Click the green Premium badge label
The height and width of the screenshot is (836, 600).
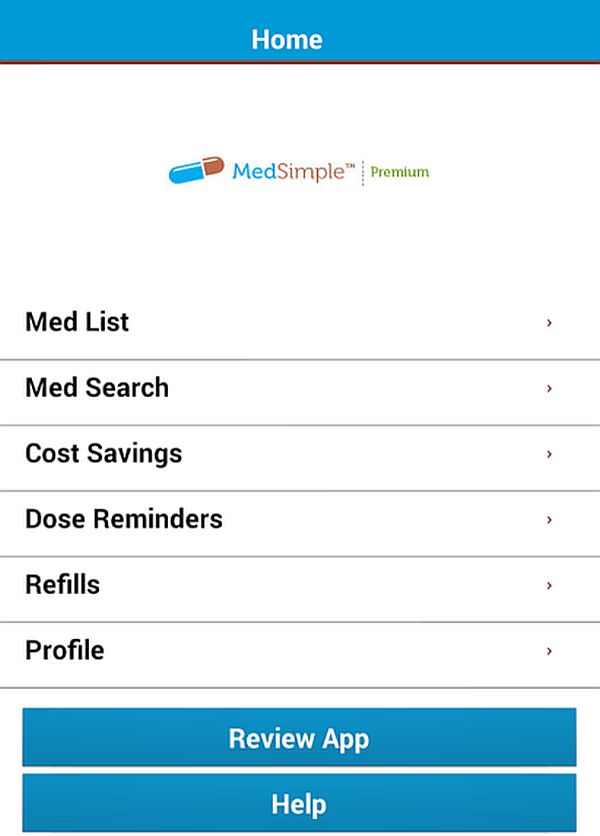(x=399, y=172)
